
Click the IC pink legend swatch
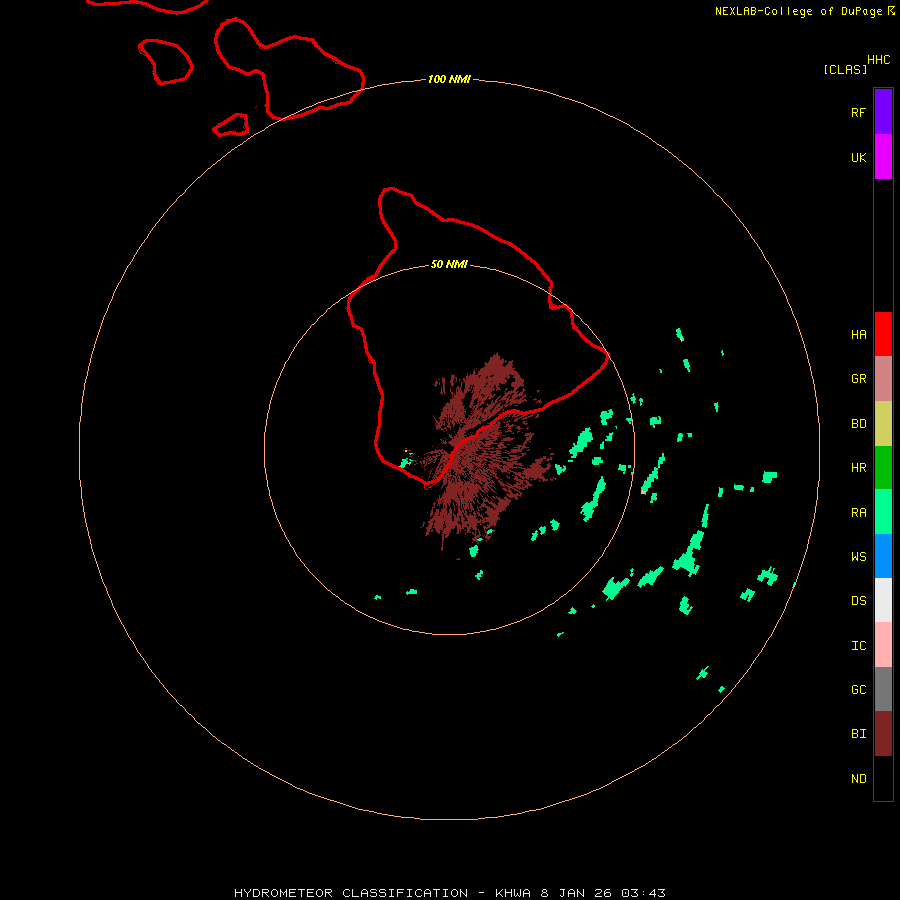[x=883, y=645]
